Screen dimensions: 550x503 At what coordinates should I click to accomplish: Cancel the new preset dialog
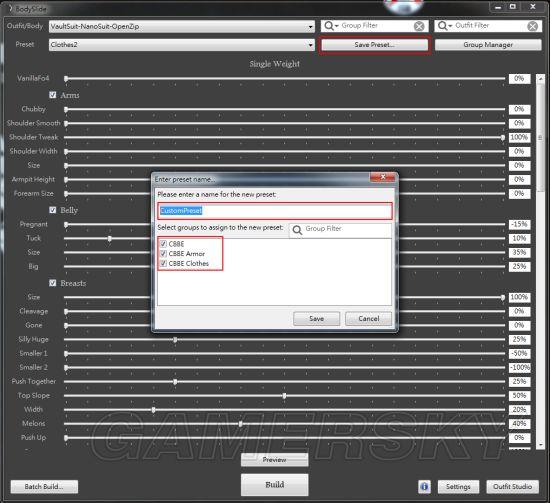pyautogui.click(x=368, y=318)
